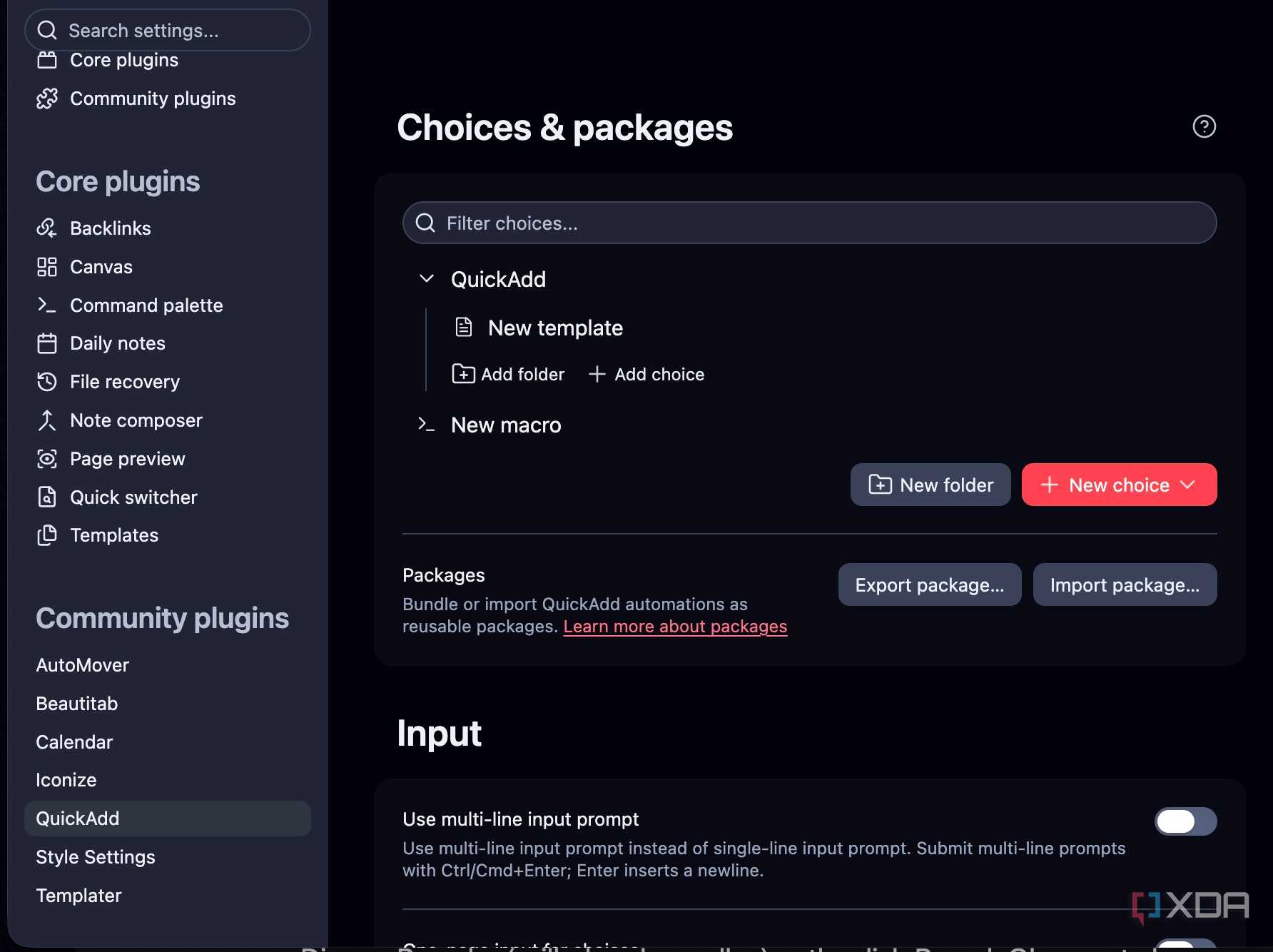Click Import package button
Viewport: 1273px width, 952px height.
tap(1125, 584)
